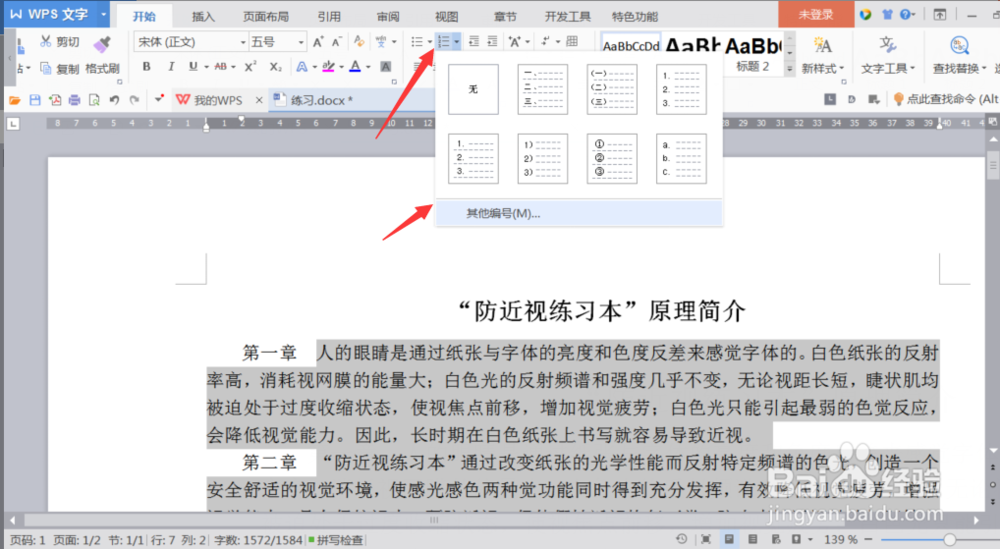Click the New Style (新样式) icon
The width and height of the screenshot is (1000, 549).
click(x=822, y=46)
